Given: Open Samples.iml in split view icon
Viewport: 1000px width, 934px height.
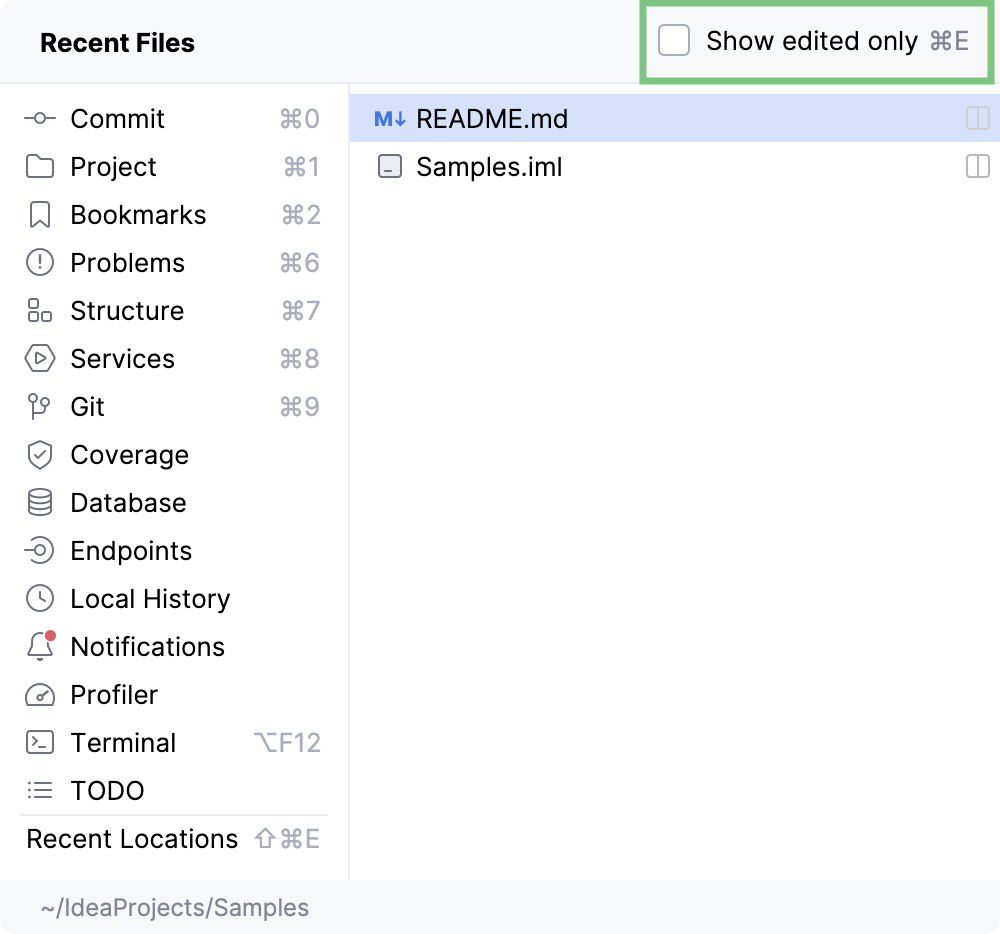Looking at the screenshot, I should click(977, 167).
